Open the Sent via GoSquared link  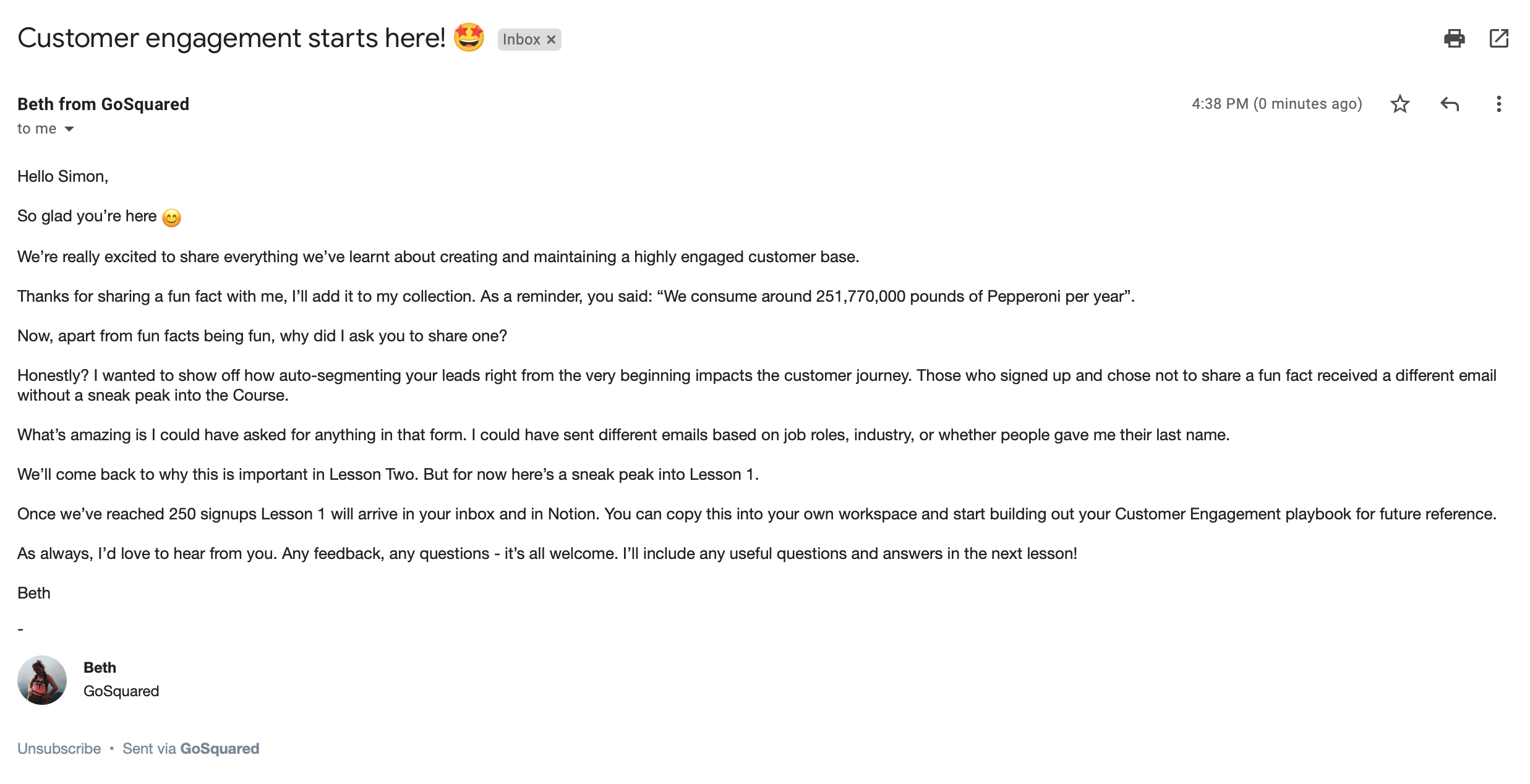coord(190,749)
